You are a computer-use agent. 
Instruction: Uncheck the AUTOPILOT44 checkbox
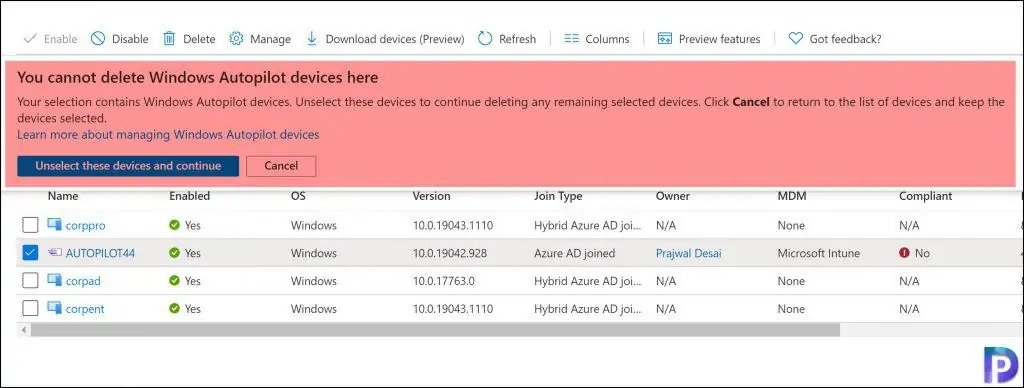31,253
